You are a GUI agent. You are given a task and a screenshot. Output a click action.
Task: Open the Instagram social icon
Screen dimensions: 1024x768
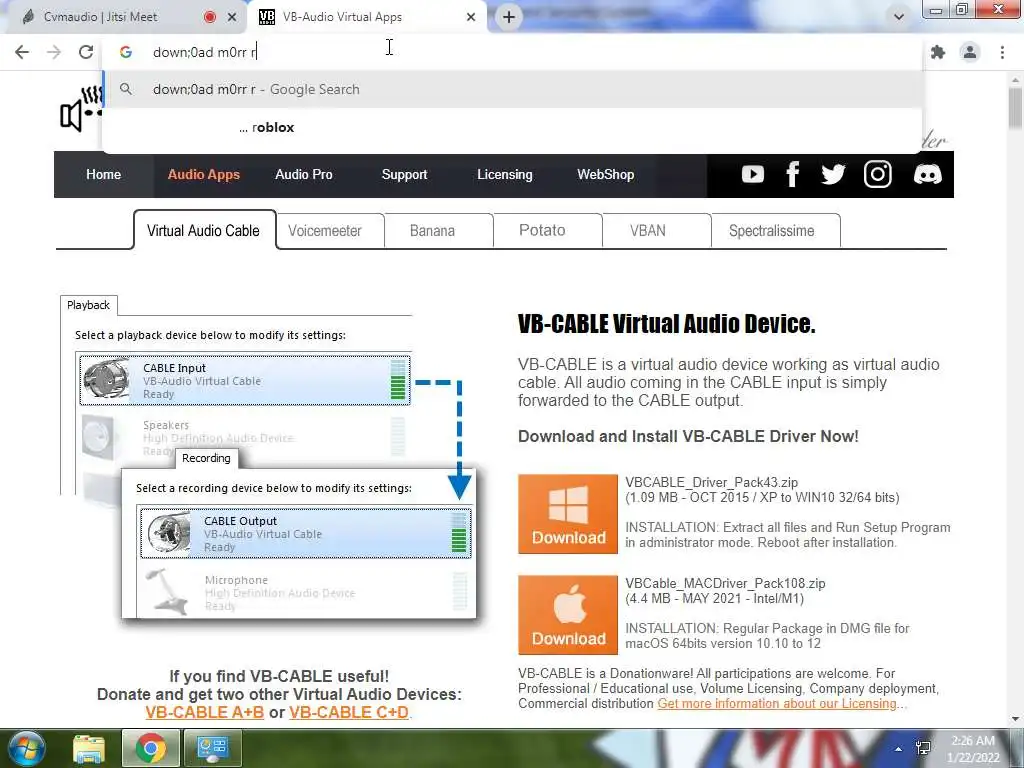(877, 174)
